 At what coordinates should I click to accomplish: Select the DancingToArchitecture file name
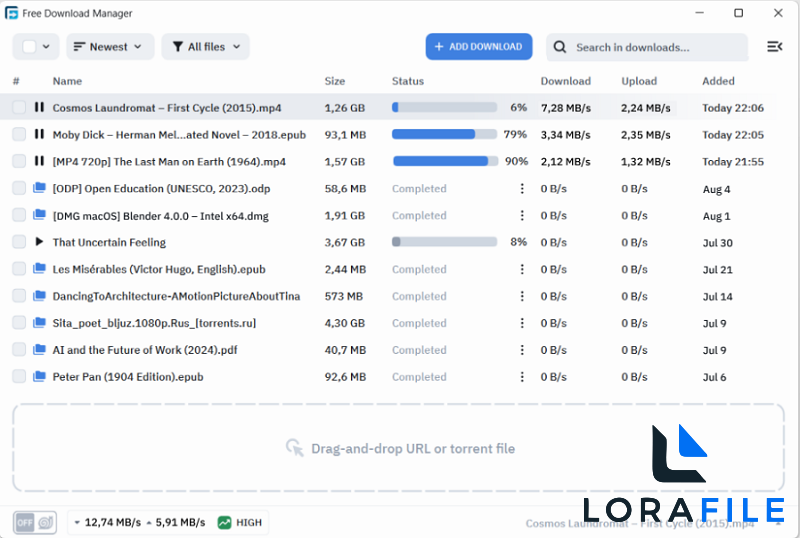point(176,296)
